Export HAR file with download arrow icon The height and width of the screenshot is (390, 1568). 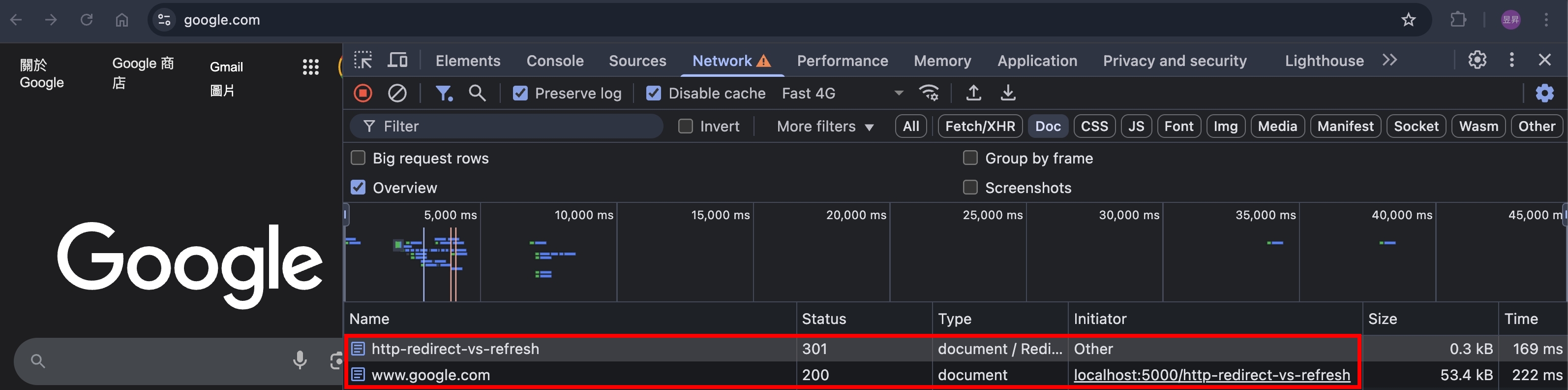point(1008,93)
